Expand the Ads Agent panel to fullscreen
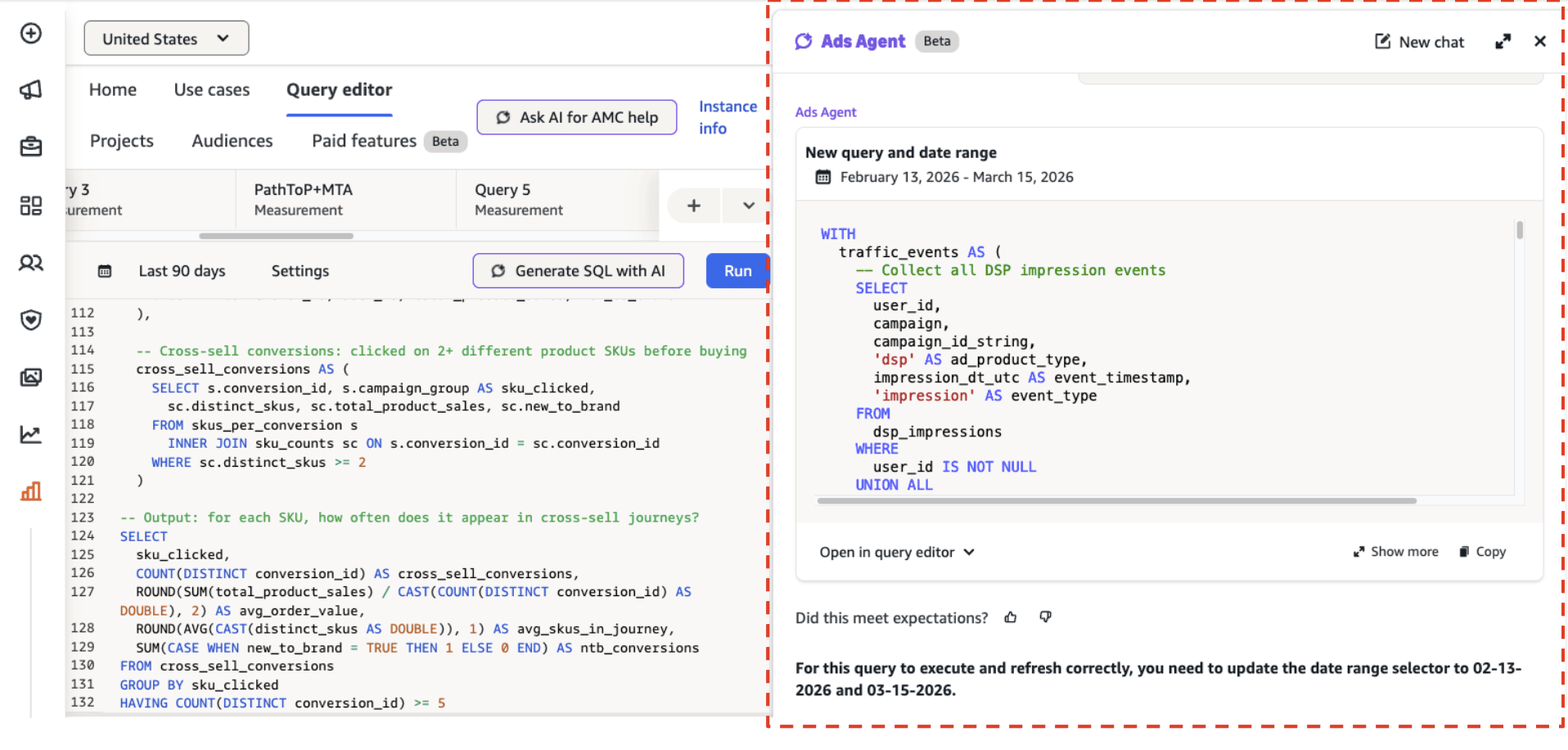This screenshot has width=1568, height=750. click(x=1503, y=42)
